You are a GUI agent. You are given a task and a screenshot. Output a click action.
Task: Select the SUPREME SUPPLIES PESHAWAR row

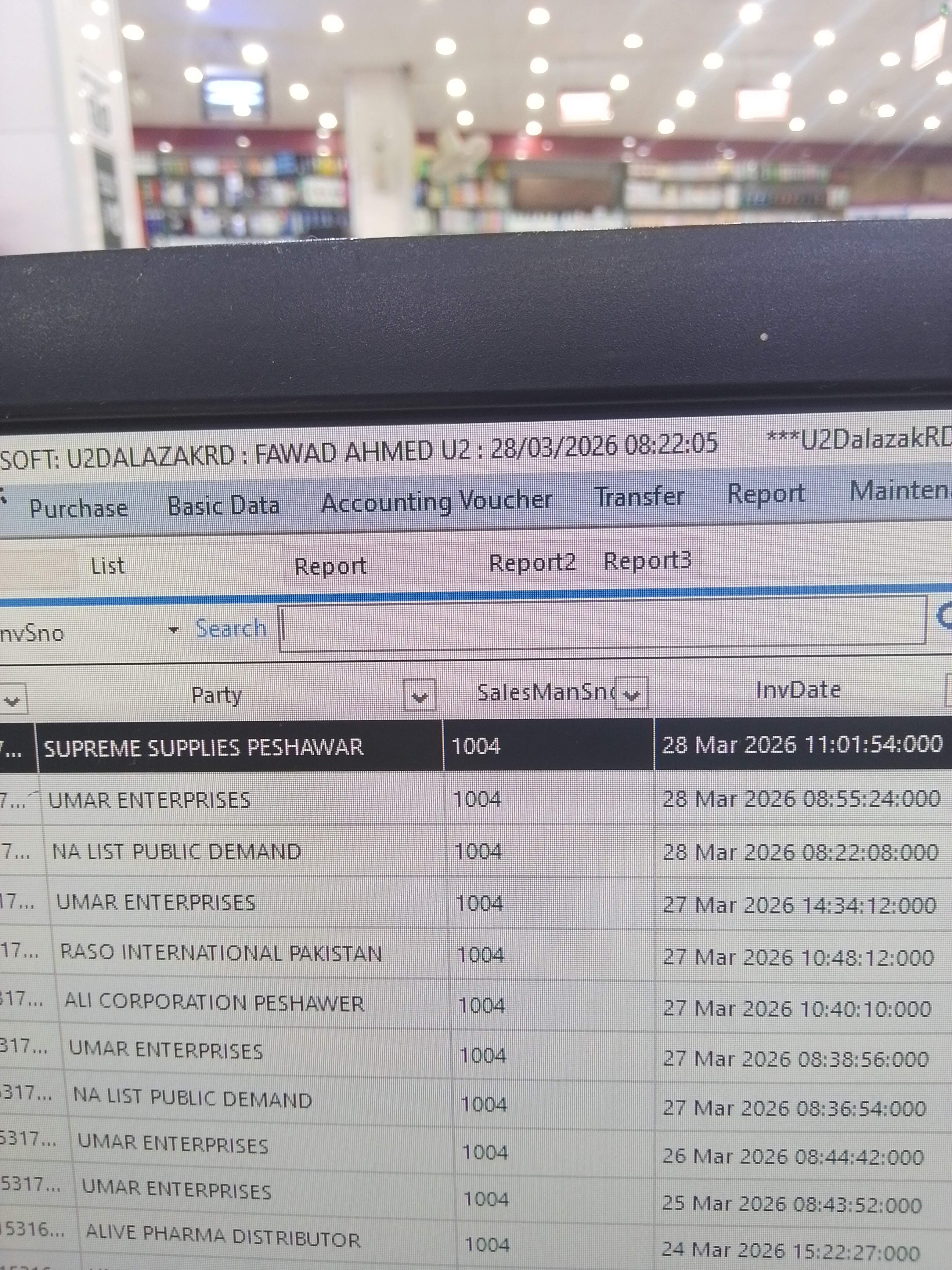point(476,746)
